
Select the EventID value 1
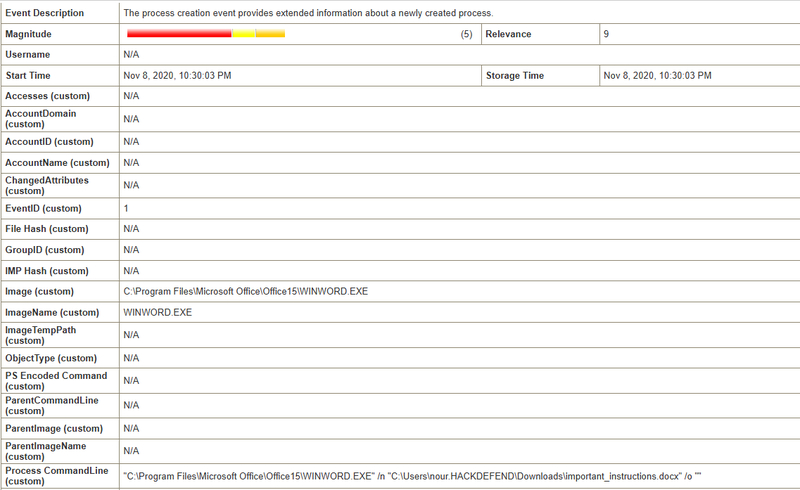point(126,208)
